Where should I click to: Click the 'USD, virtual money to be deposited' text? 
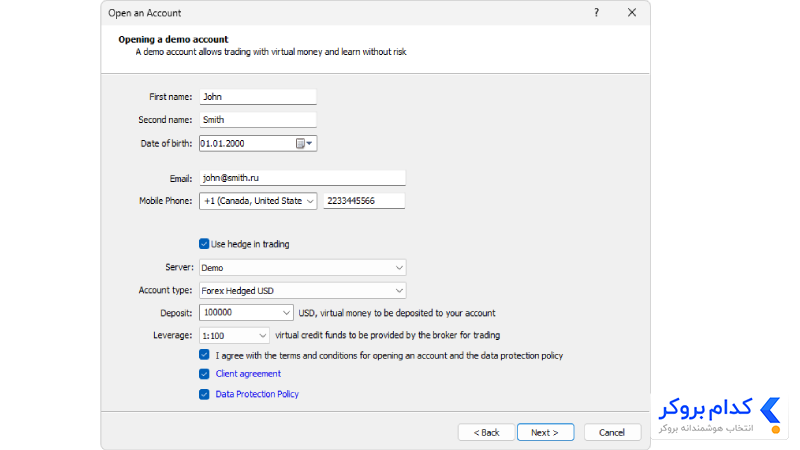397,313
